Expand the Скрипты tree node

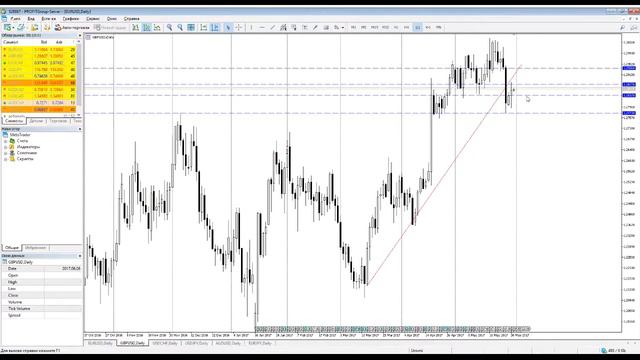(x=6, y=159)
